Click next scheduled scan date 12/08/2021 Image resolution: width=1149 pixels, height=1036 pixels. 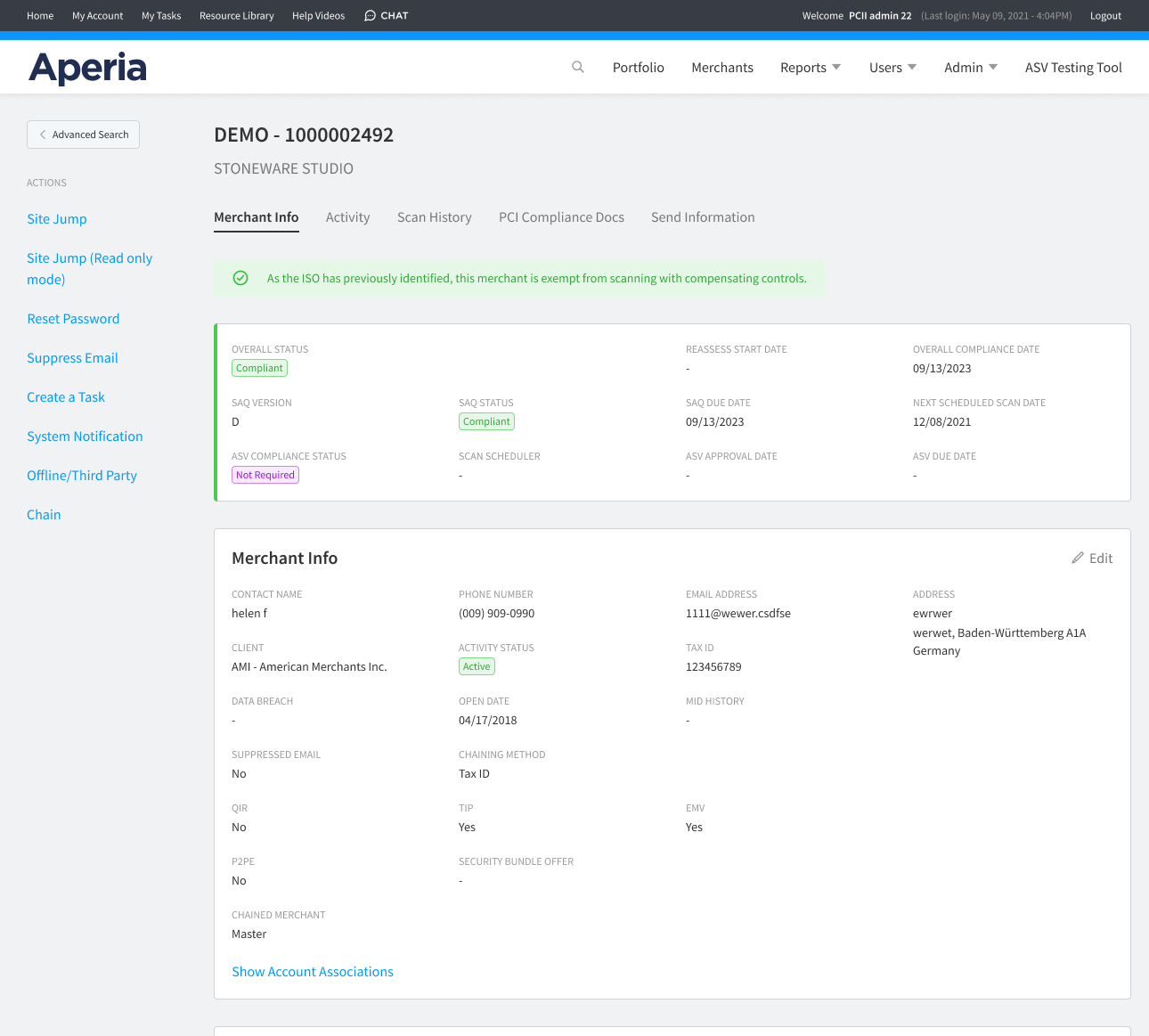941,422
